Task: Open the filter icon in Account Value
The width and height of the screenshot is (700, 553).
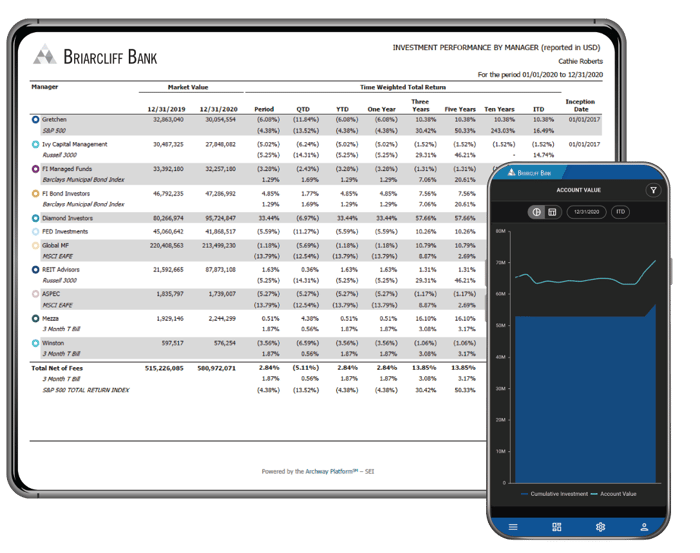Action: pos(653,191)
